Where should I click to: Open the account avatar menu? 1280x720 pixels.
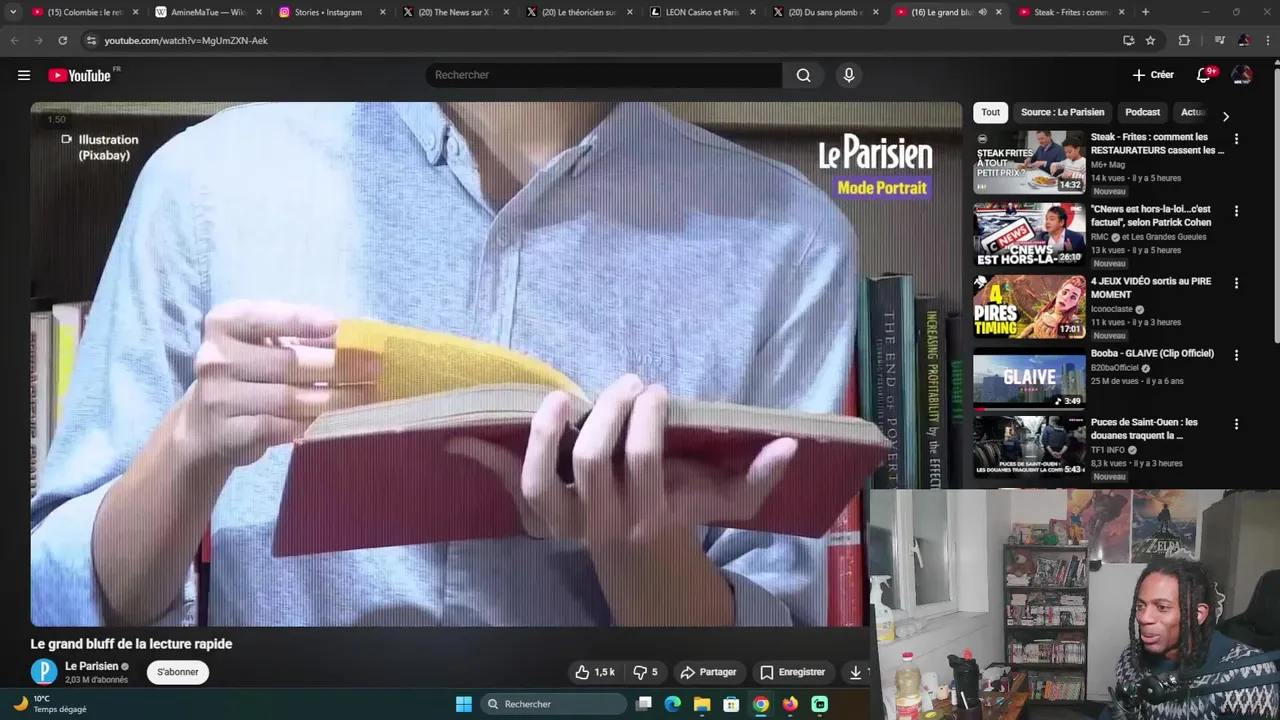1242,75
